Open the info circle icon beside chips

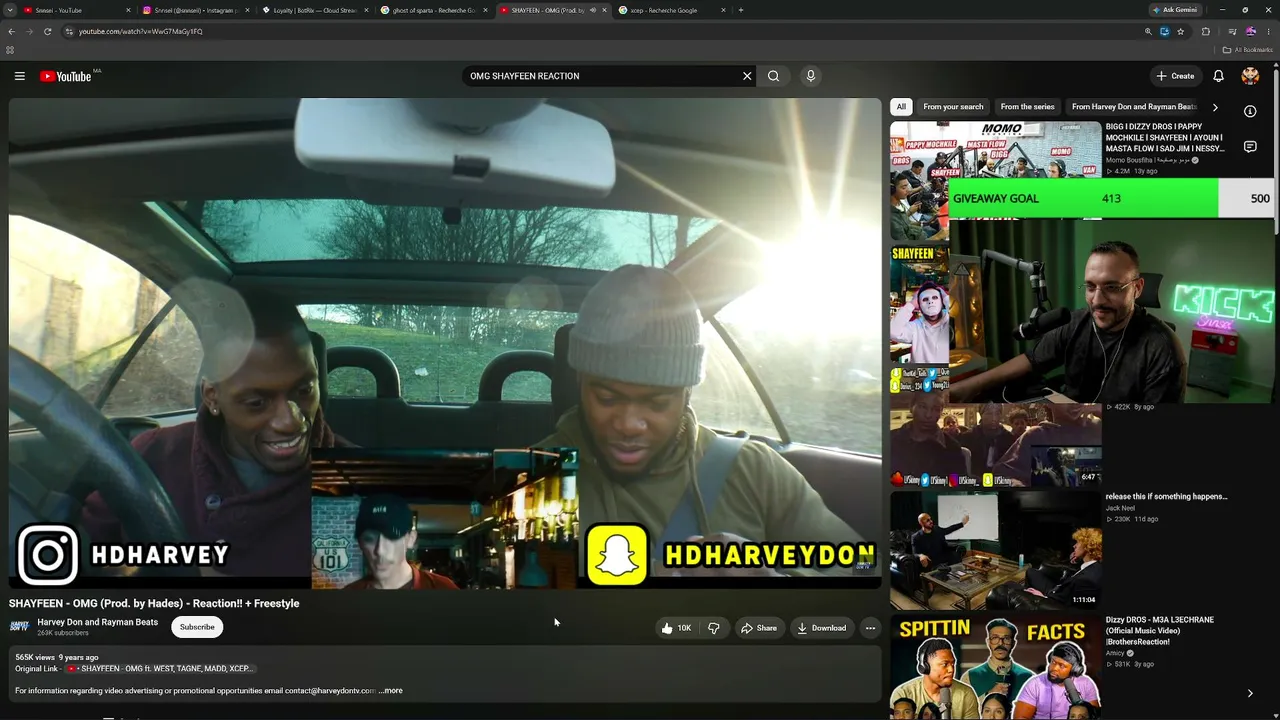coord(1250,111)
